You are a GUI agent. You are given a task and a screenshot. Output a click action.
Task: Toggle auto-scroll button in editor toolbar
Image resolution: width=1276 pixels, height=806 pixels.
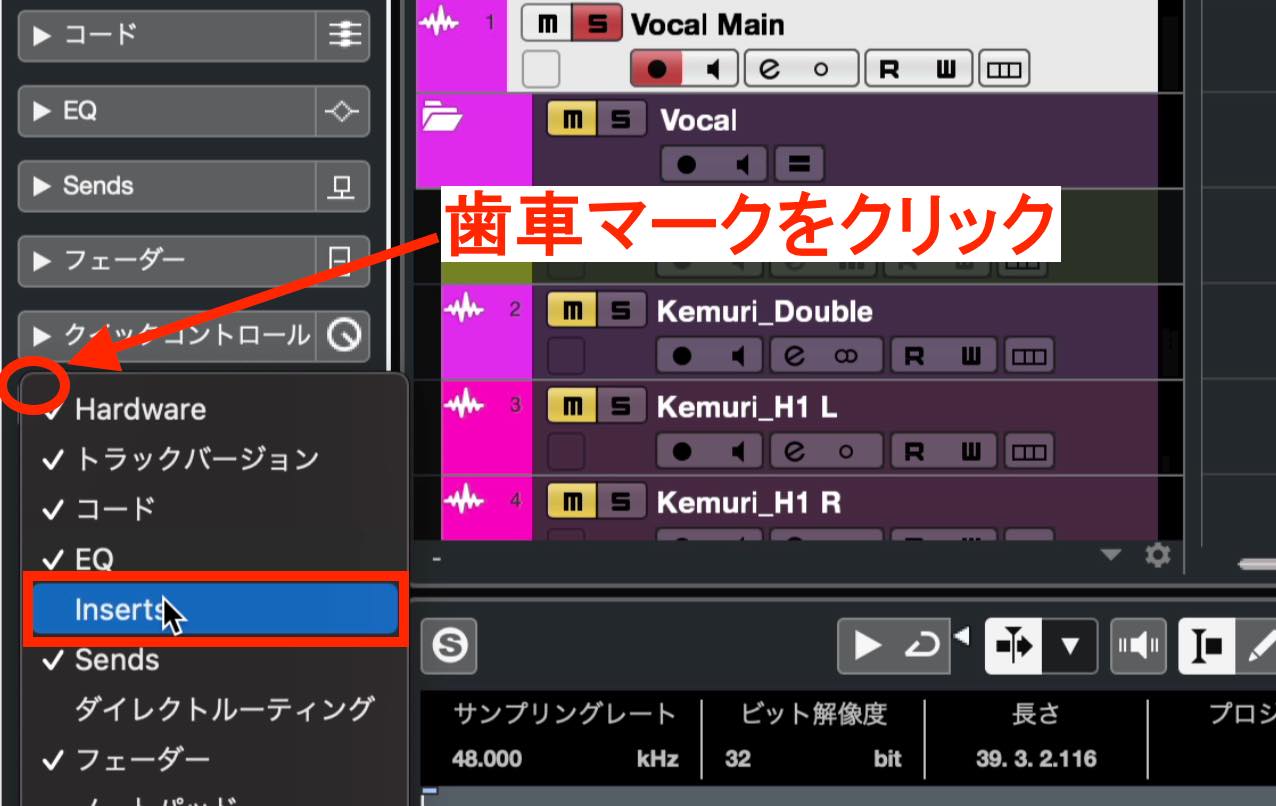[x=1014, y=646]
